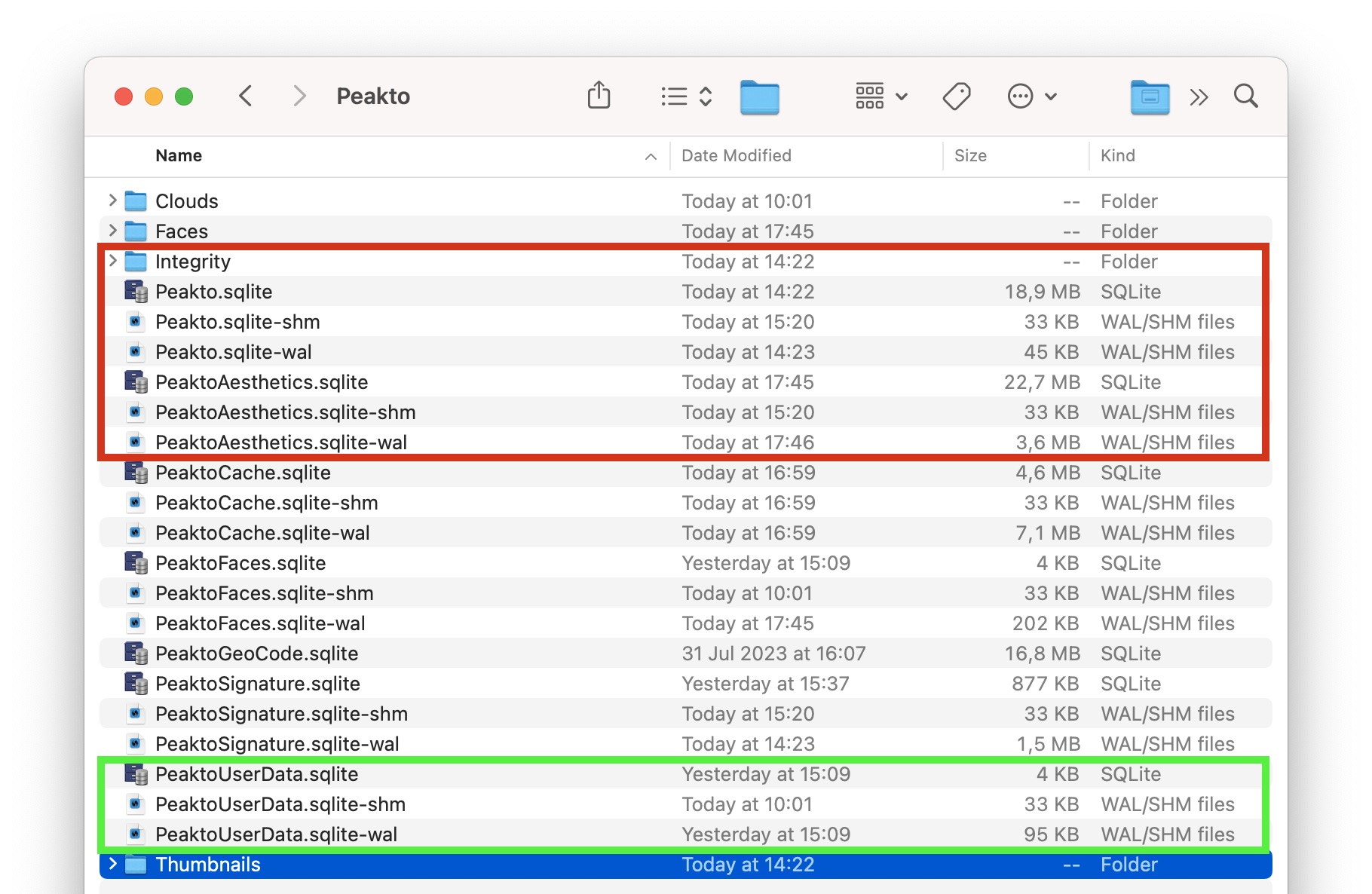Expand the Thumbnails folder
This screenshot has height=894, width=1372.
(112, 864)
